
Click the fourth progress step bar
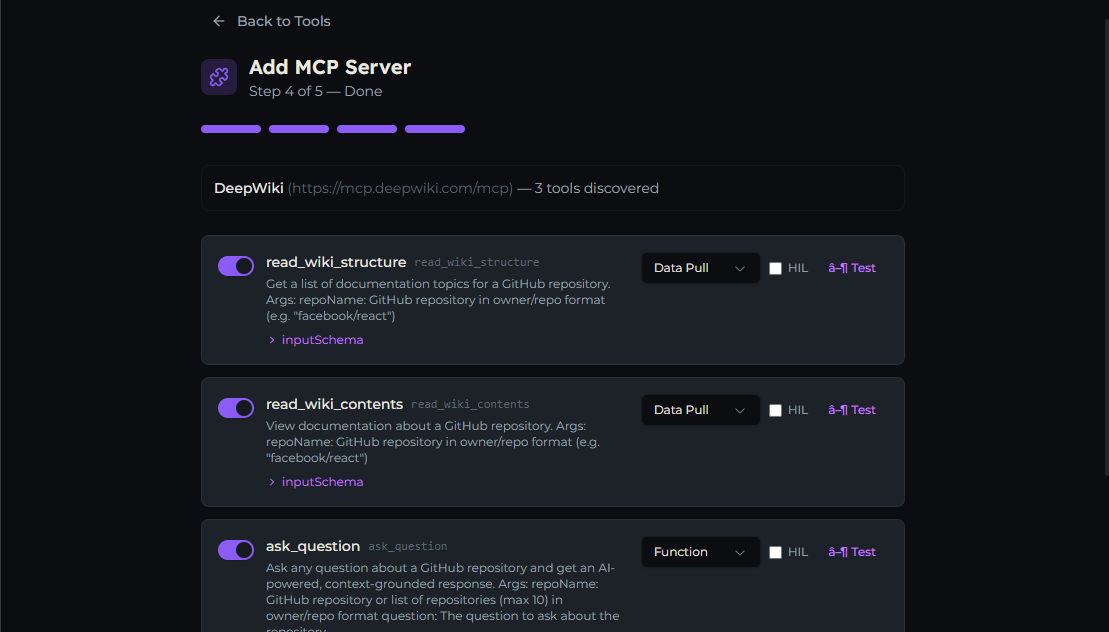434,129
